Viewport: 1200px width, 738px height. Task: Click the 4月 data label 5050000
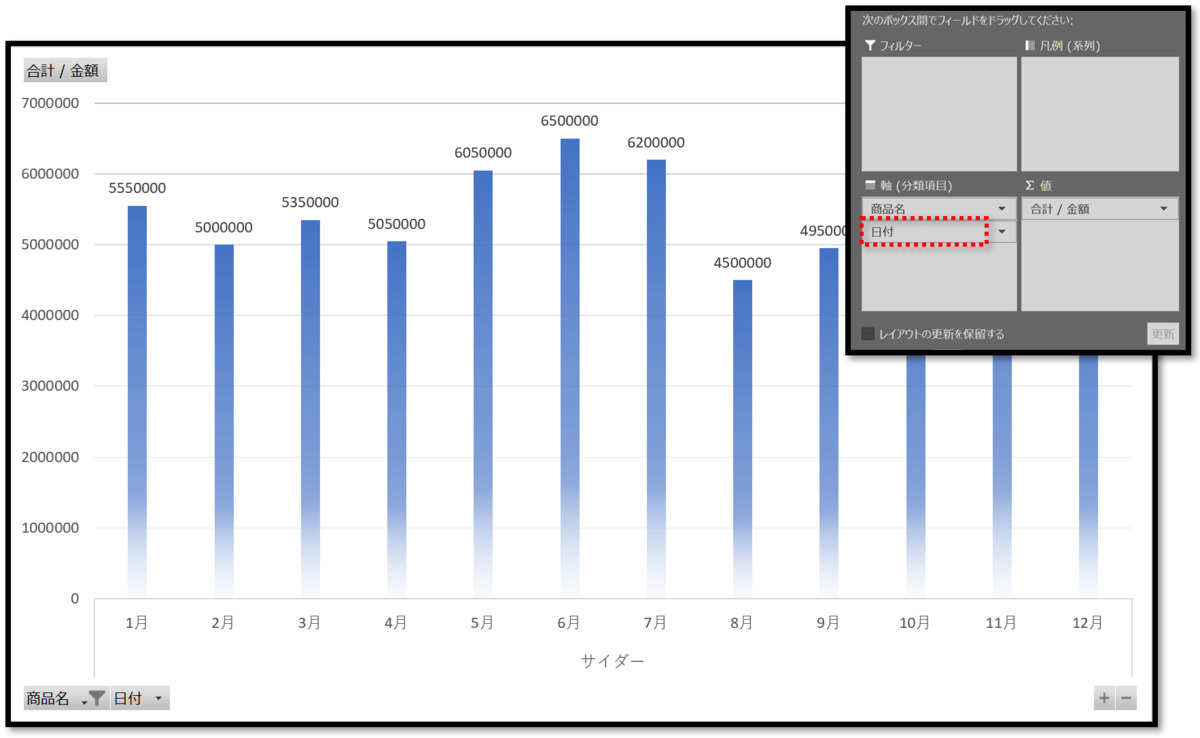pos(396,224)
